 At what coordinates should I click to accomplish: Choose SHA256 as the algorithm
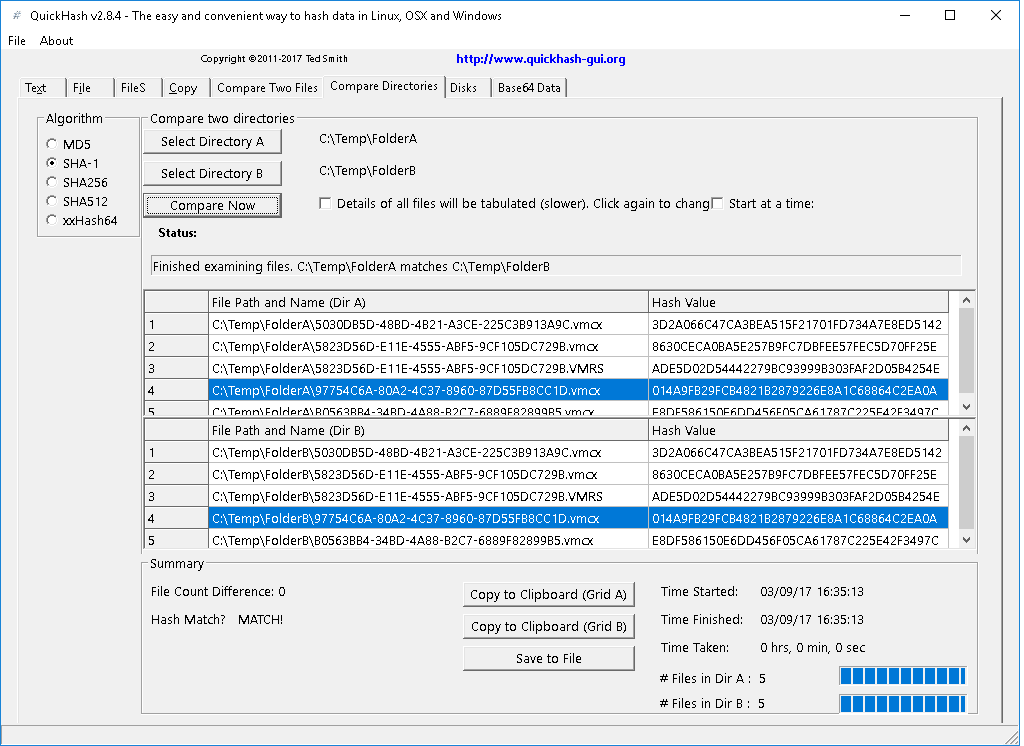[x=51, y=182]
